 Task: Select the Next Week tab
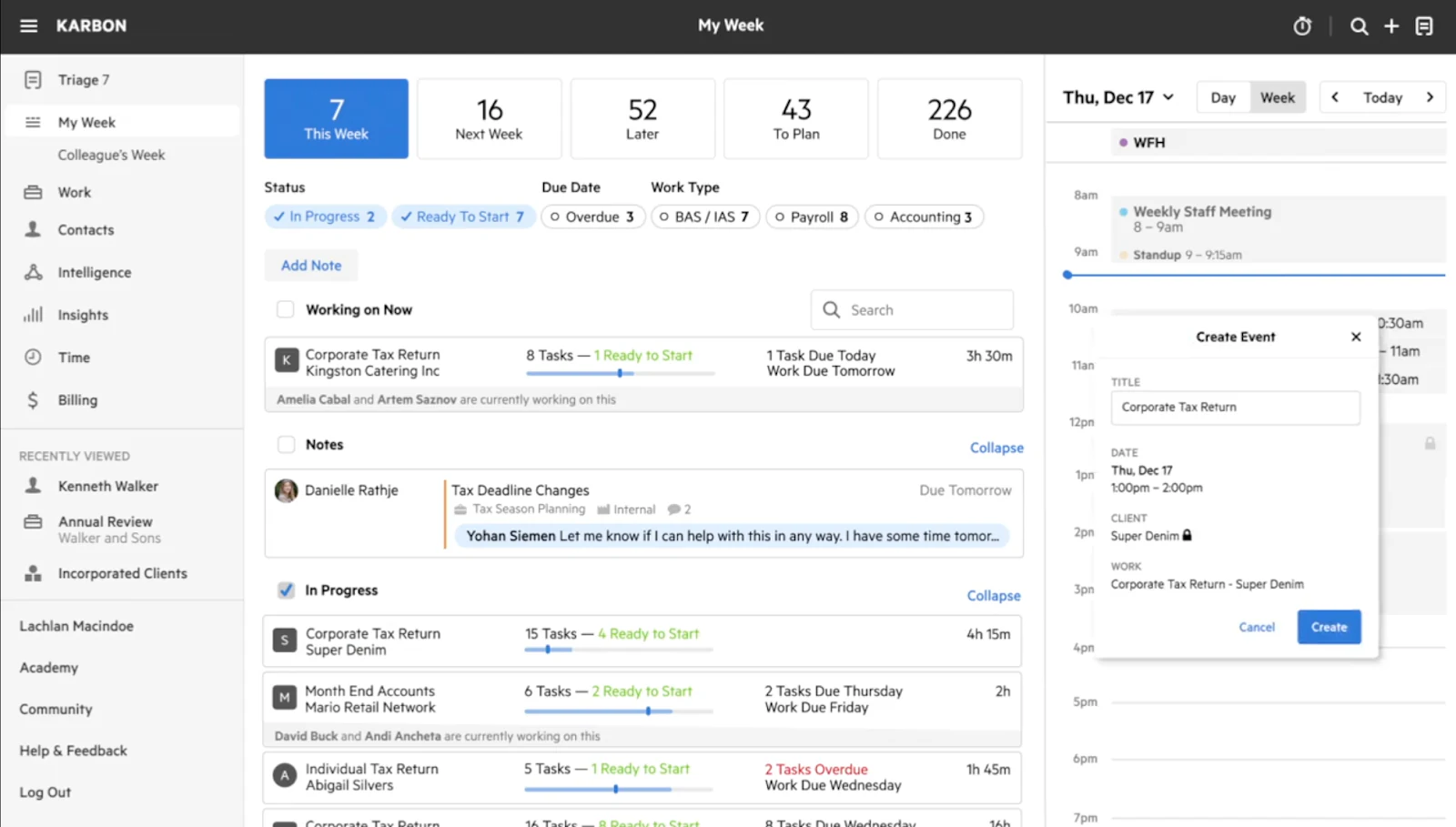click(490, 118)
